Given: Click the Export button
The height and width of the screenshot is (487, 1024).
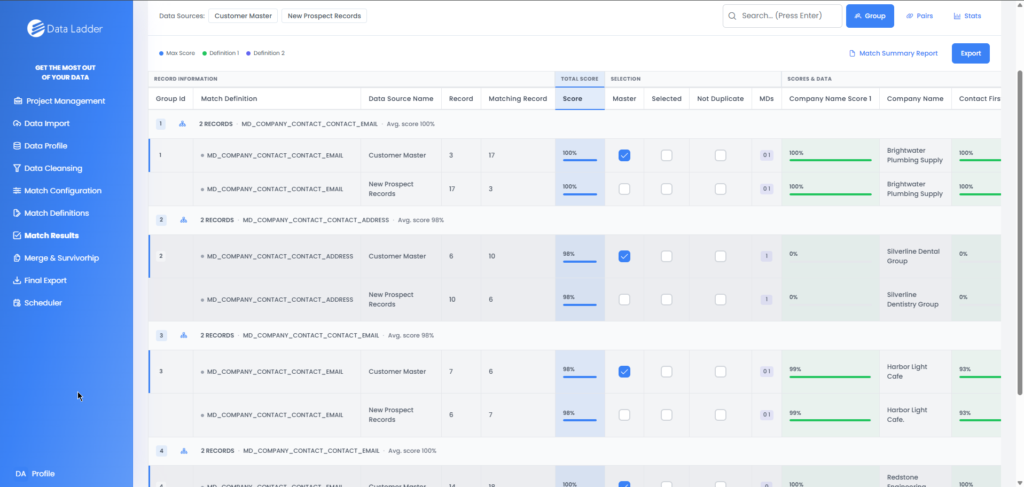Looking at the screenshot, I should point(970,54).
